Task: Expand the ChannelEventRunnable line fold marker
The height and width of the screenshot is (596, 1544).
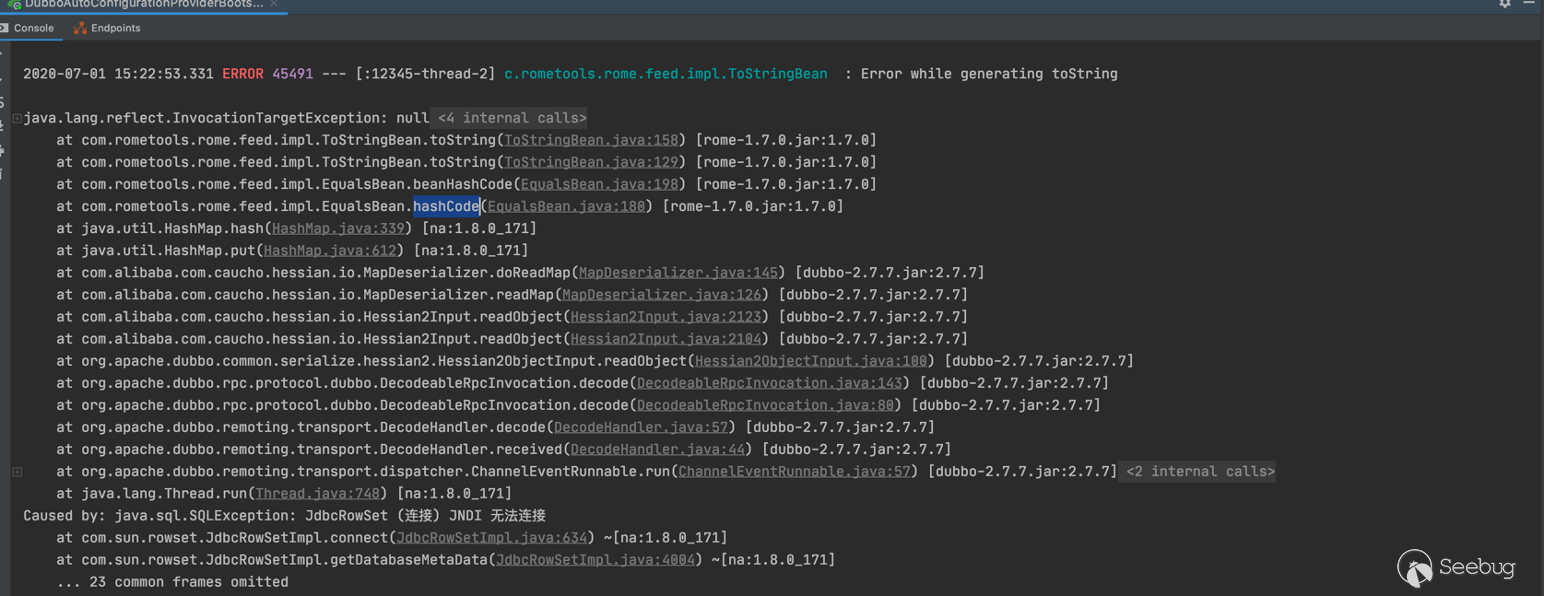Action: [x=17, y=472]
